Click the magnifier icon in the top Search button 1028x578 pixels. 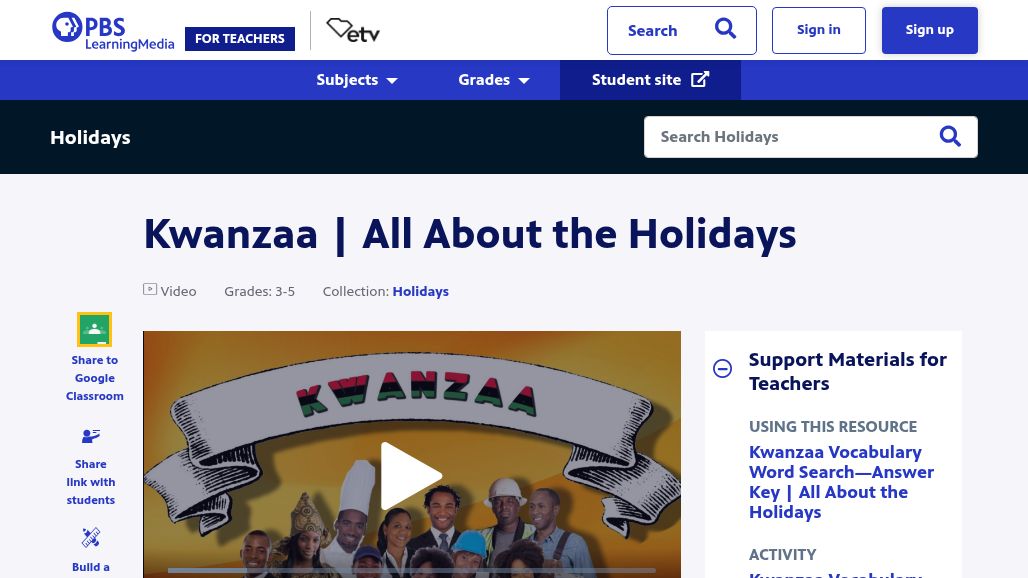click(x=725, y=29)
